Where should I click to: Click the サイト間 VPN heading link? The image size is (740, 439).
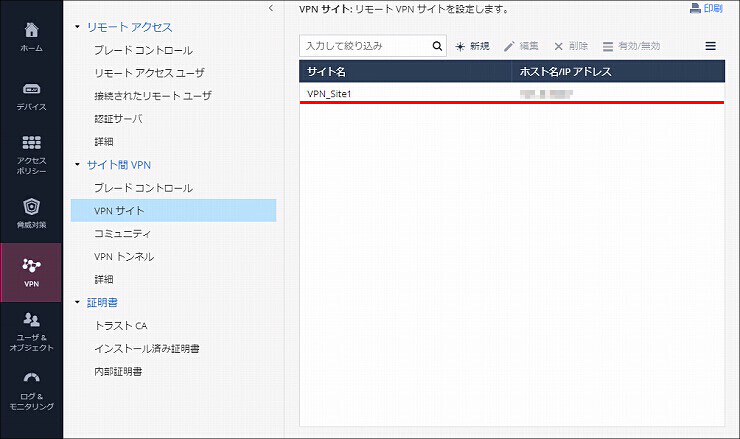click(119, 165)
